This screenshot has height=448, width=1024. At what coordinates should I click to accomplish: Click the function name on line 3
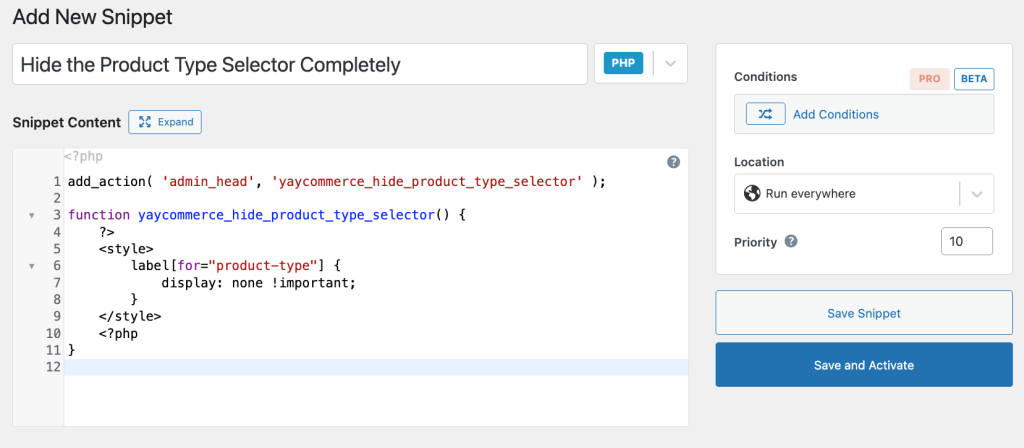pyautogui.click(x=286, y=216)
